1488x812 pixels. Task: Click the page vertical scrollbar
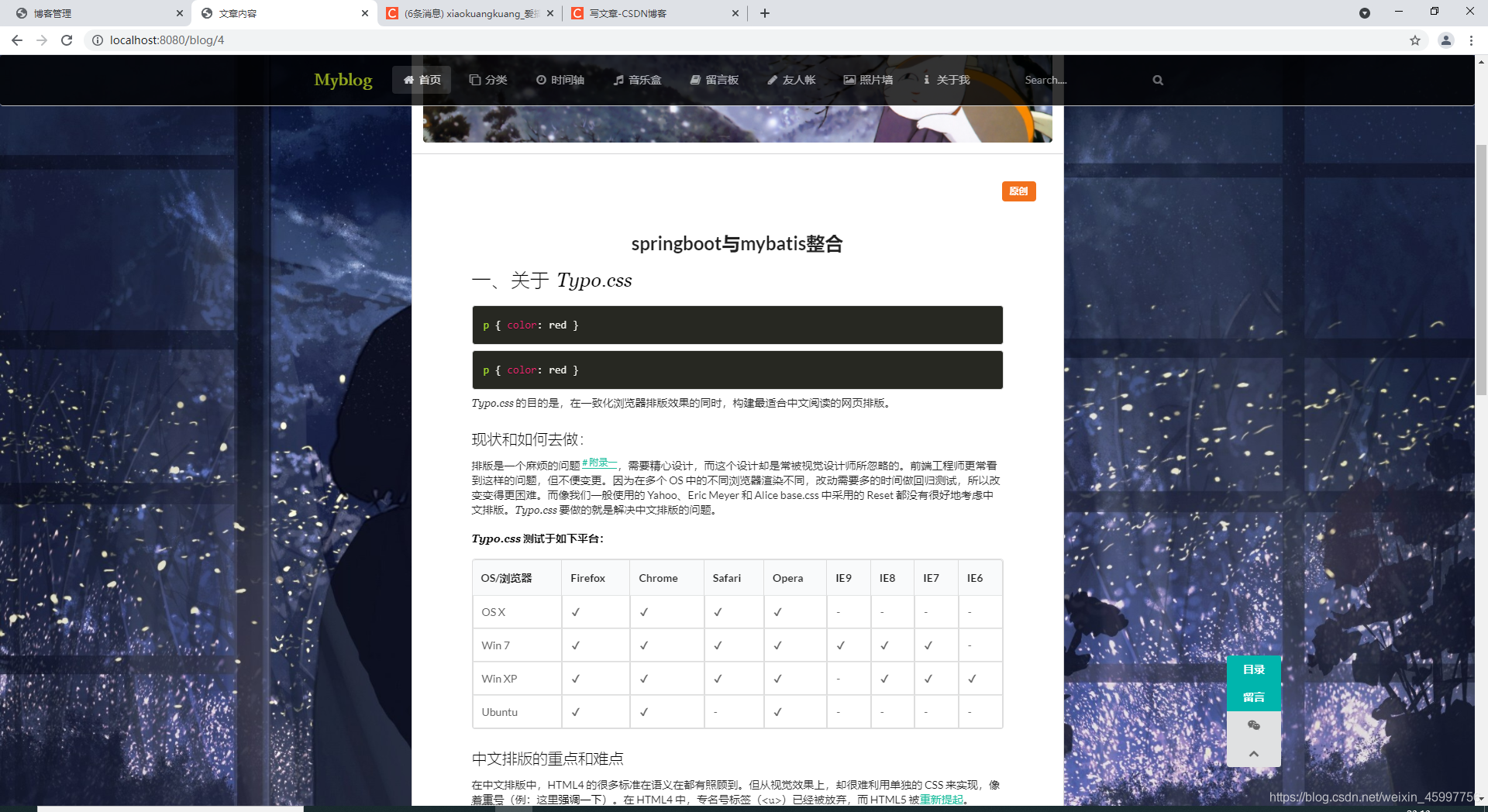tap(1481, 270)
